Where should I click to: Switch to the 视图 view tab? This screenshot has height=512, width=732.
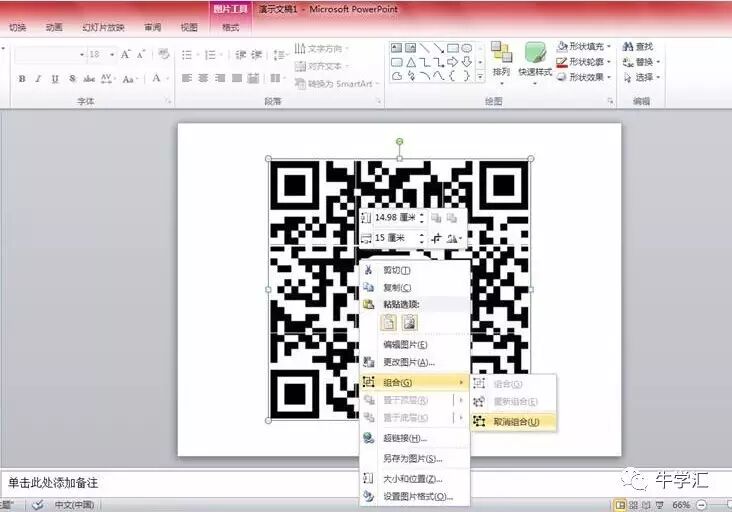(x=189, y=27)
